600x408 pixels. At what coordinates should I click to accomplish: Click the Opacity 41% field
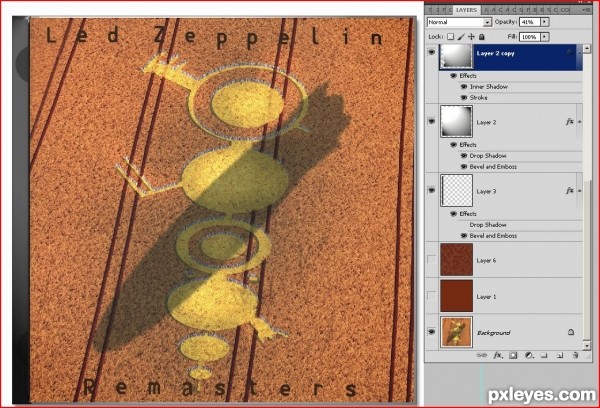pos(530,22)
